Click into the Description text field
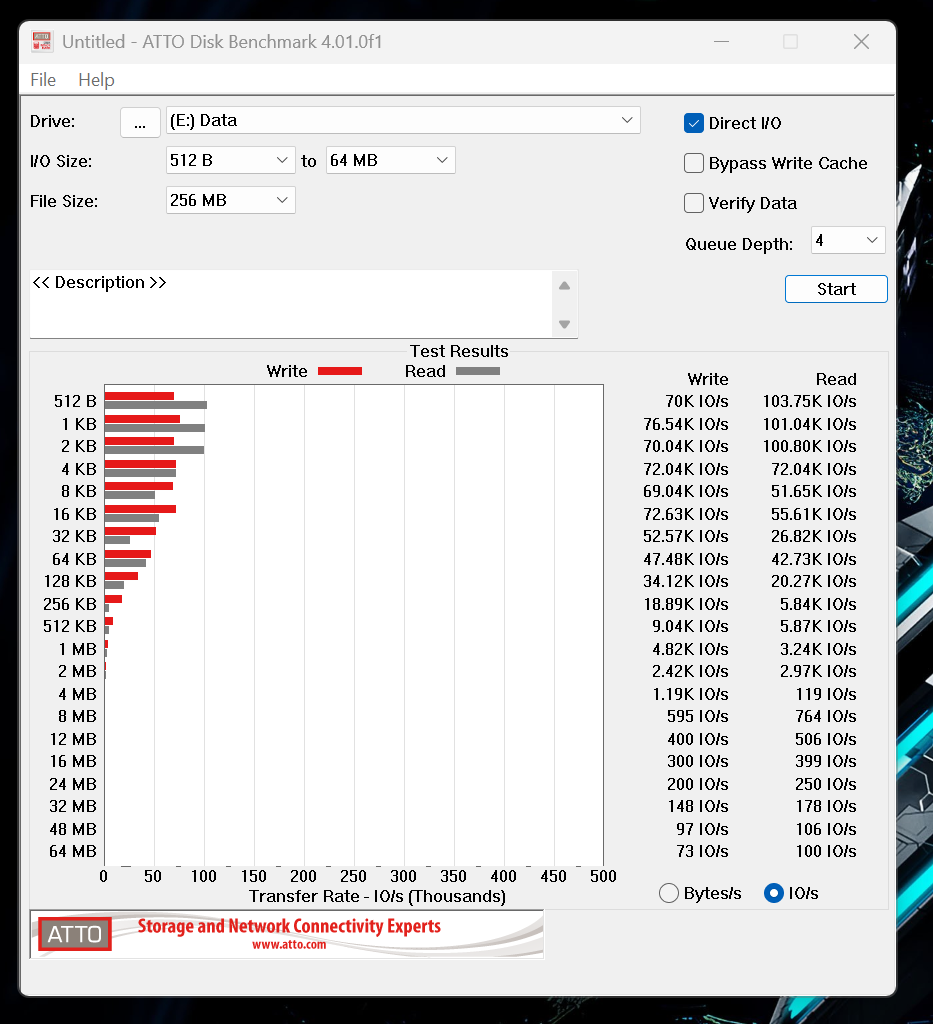The height and width of the screenshot is (1024, 933). 291,304
